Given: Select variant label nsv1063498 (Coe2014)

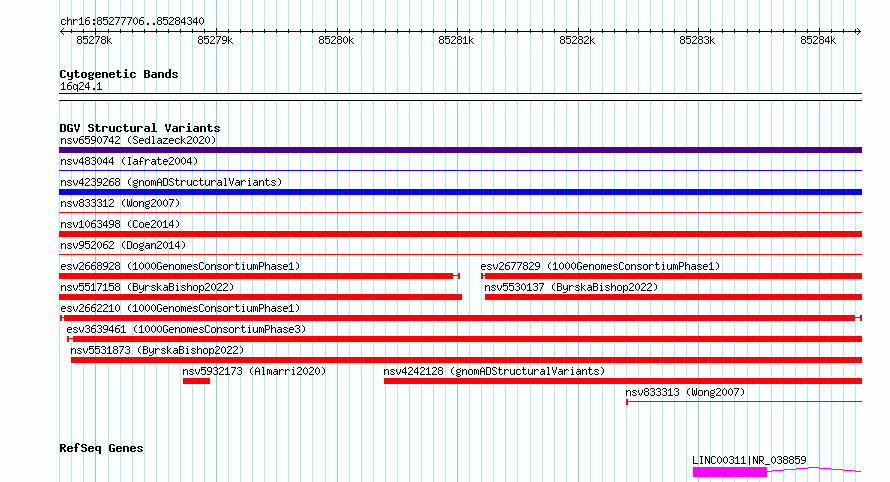Looking at the screenshot, I should 120,224.
